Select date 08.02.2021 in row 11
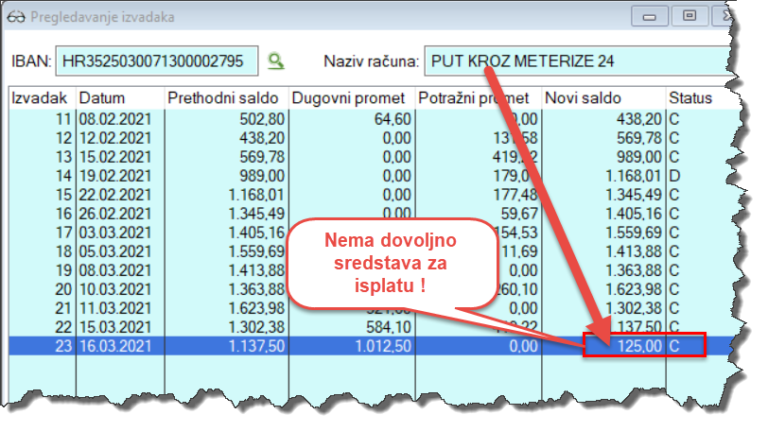The width and height of the screenshot is (768, 432). tap(116, 119)
